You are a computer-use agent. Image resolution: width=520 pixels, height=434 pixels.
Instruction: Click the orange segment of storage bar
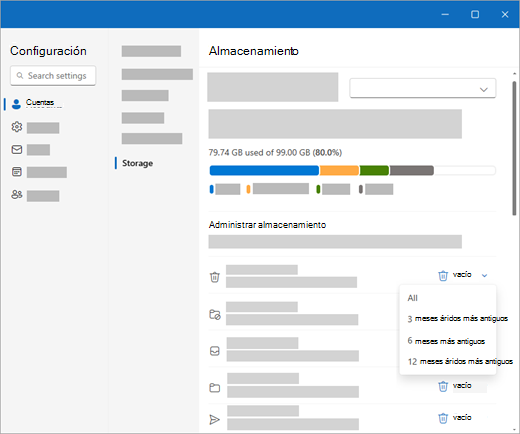(339, 170)
